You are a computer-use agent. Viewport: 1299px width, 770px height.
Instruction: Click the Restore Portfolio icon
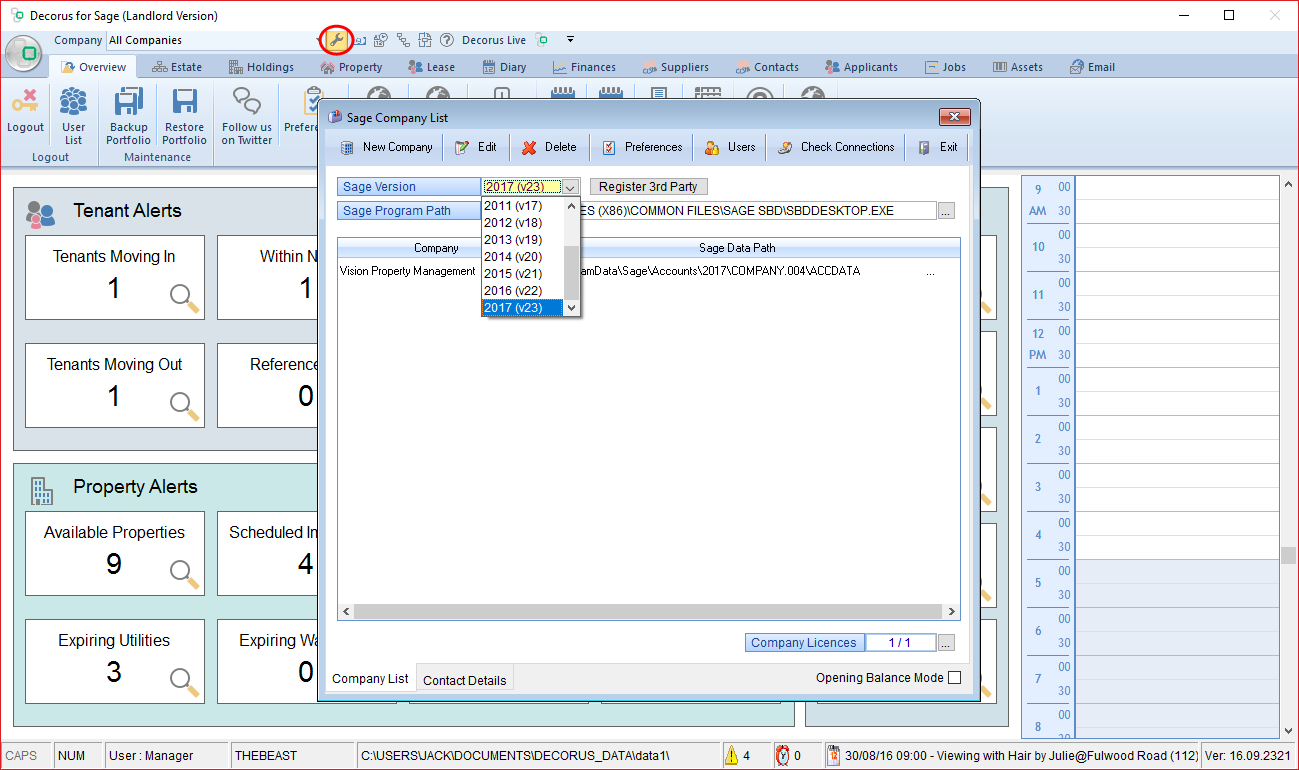pyautogui.click(x=184, y=103)
